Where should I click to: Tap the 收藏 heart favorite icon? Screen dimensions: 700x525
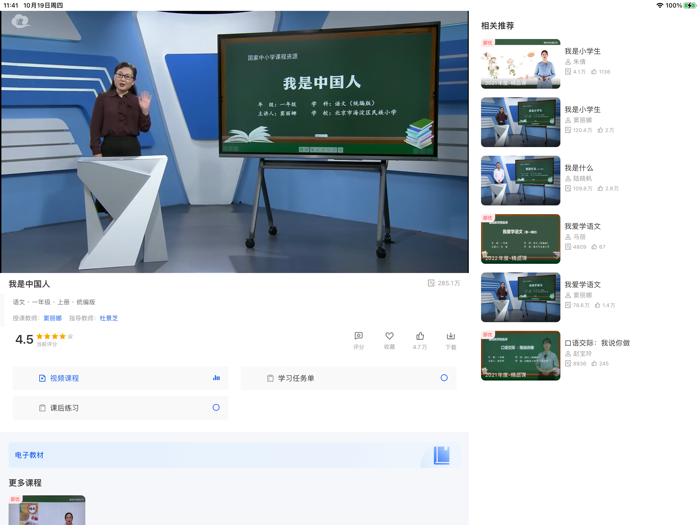389,336
